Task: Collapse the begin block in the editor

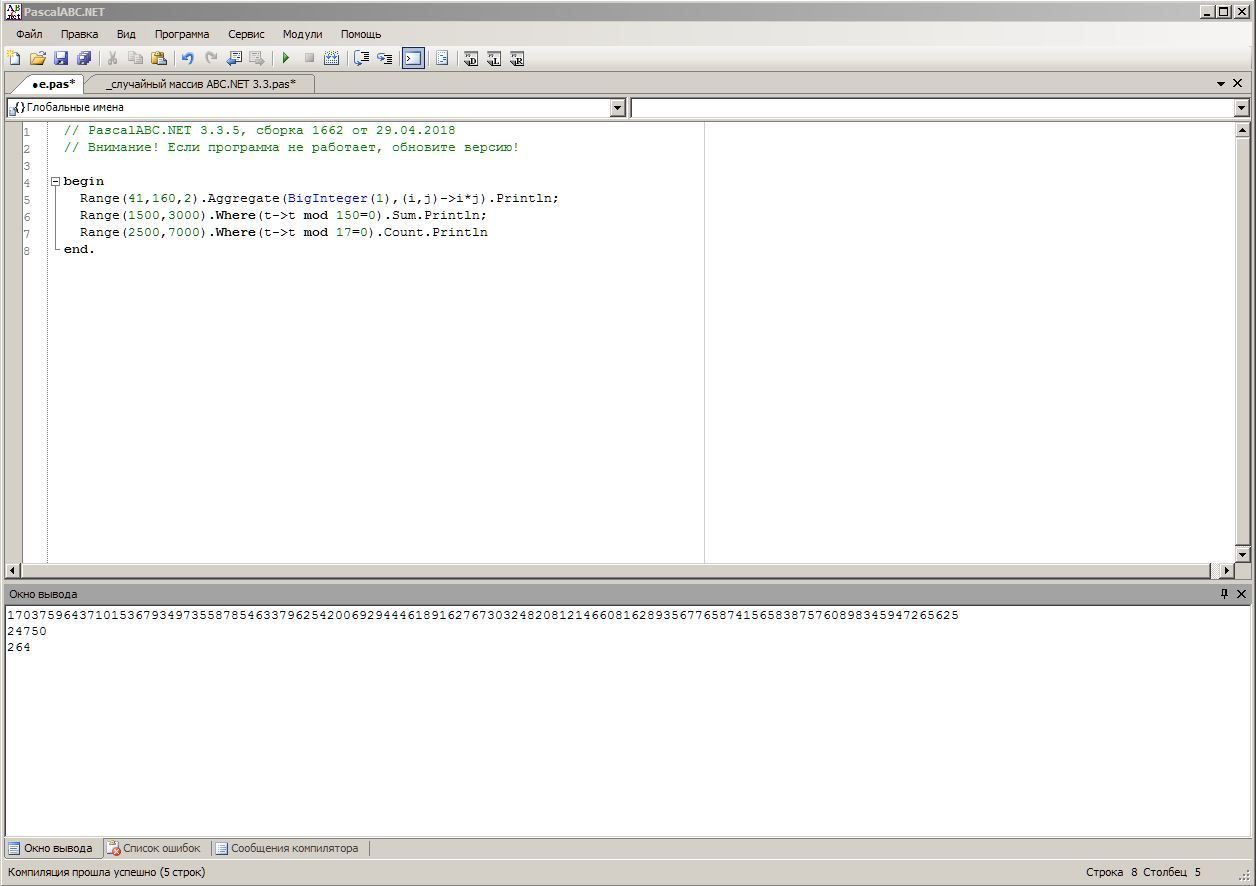Action: [56, 182]
